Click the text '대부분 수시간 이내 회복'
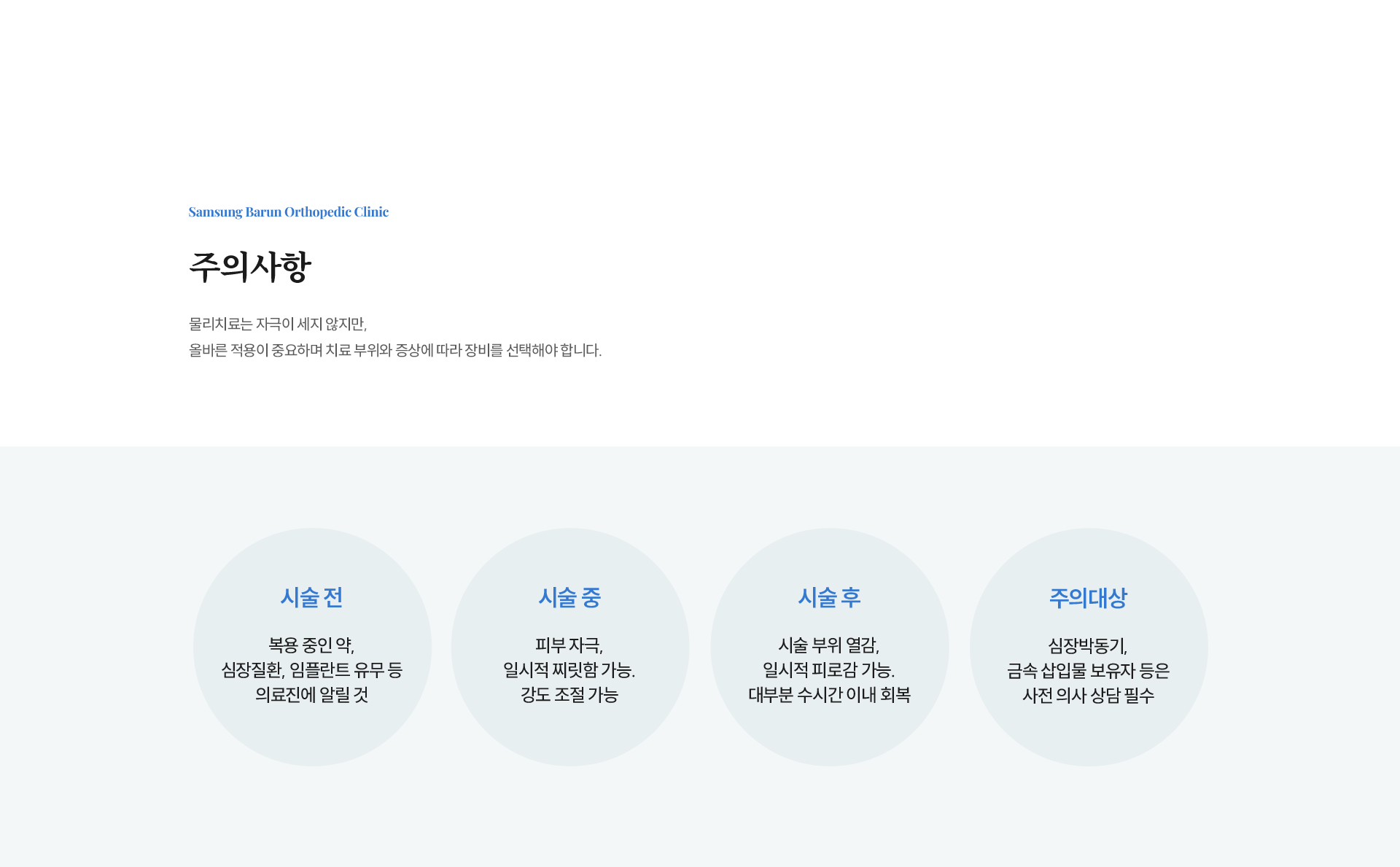The width and height of the screenshot is (1400, 867). 830,695
